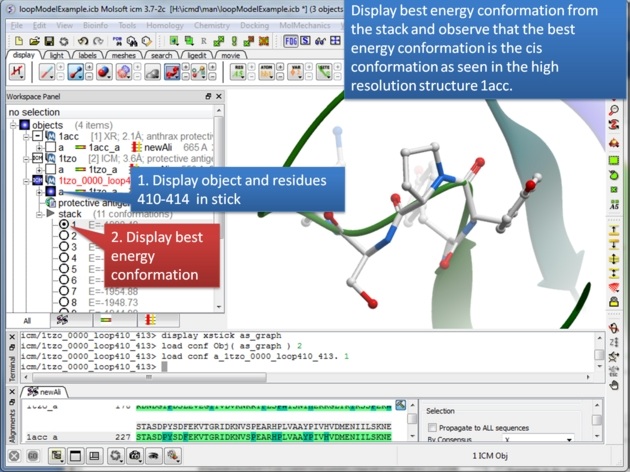The width and height of the screenshot is (630, 472).
Task: Switch to the meshes tab
Action: 121,55
